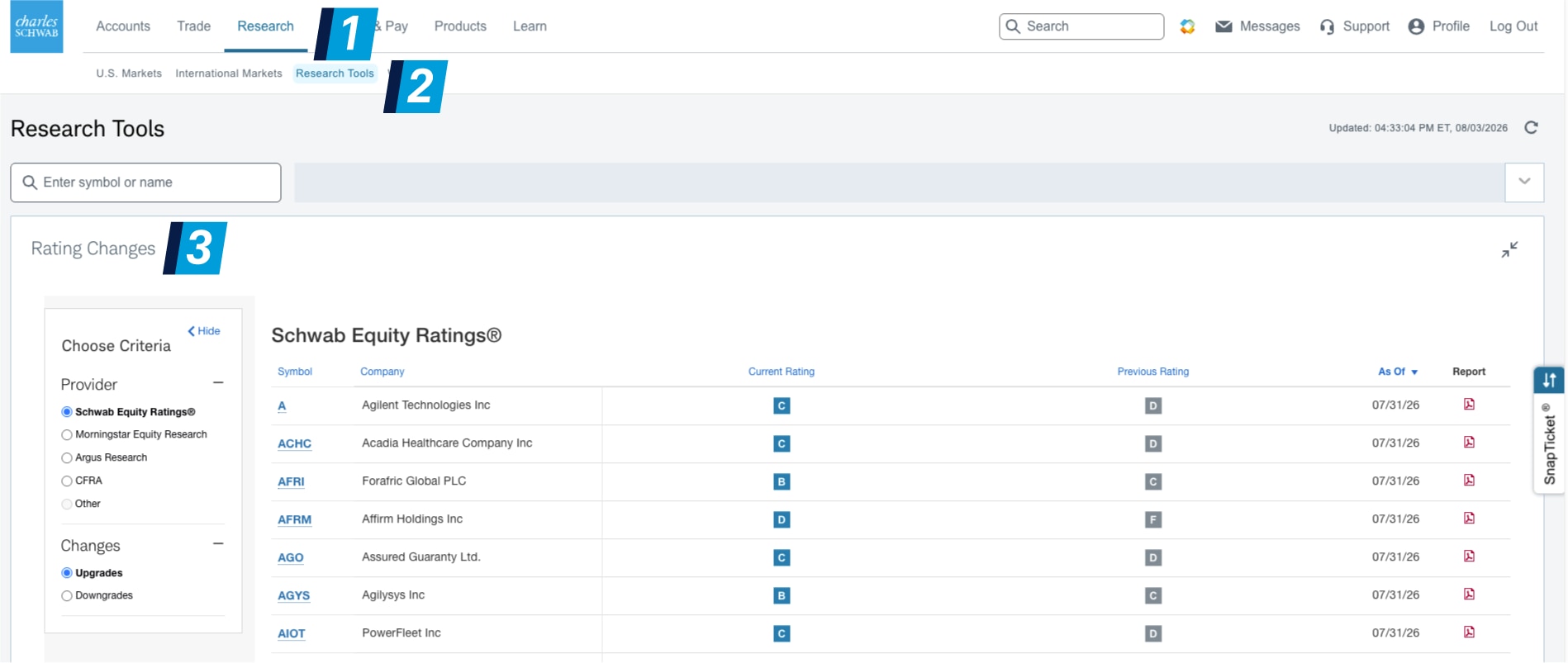Screen dimensions: 1568x663
Task: Click previous rating D badge for PowerFleet Inc
Action: [1153, 633]
